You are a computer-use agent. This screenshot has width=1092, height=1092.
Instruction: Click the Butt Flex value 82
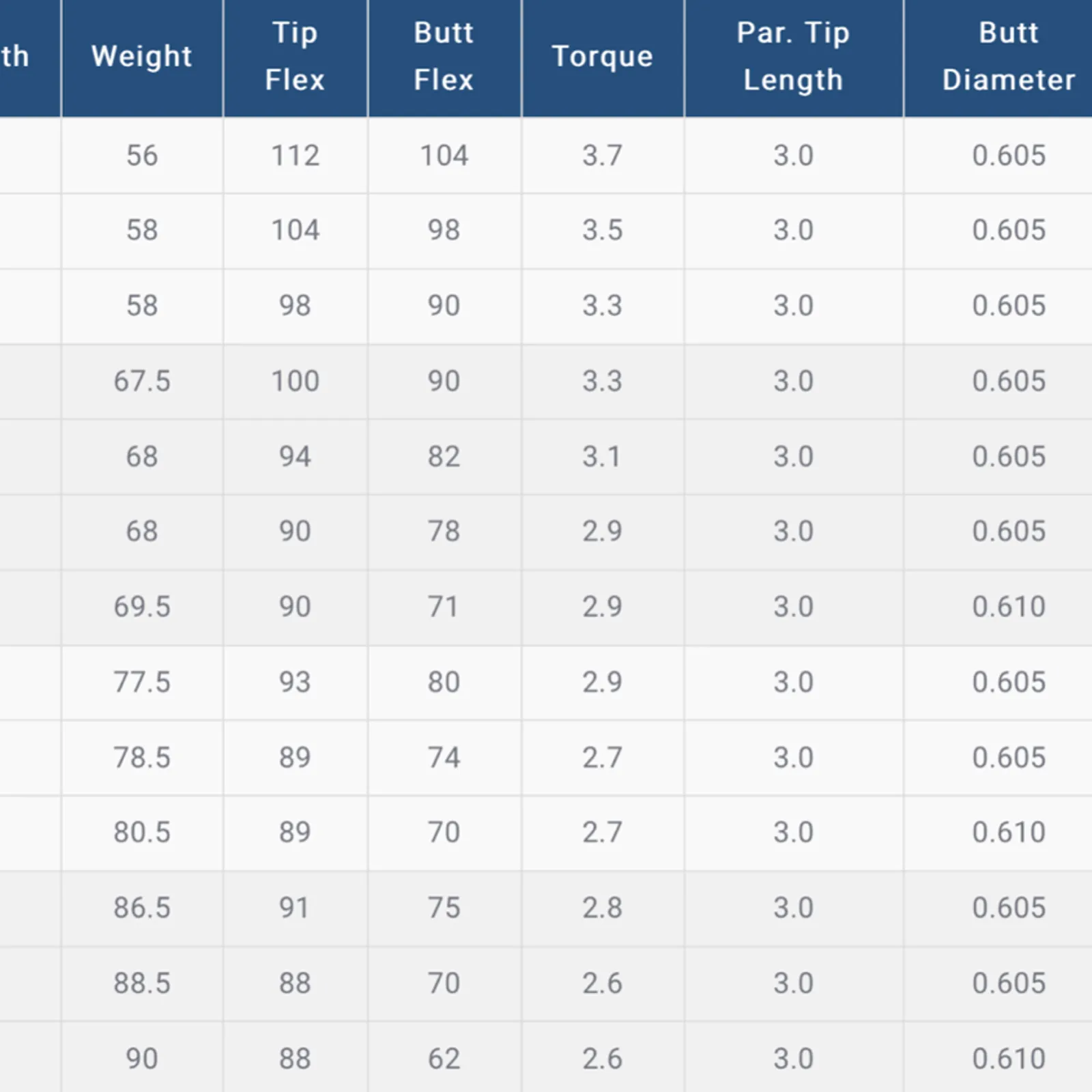click(x=444, y=457)
